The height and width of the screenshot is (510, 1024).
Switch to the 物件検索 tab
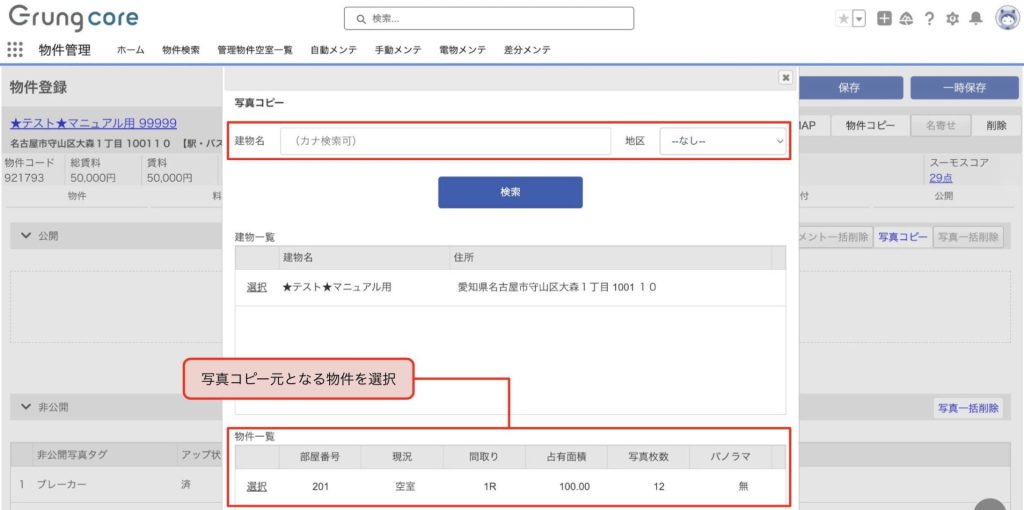(x=181, y=50)
